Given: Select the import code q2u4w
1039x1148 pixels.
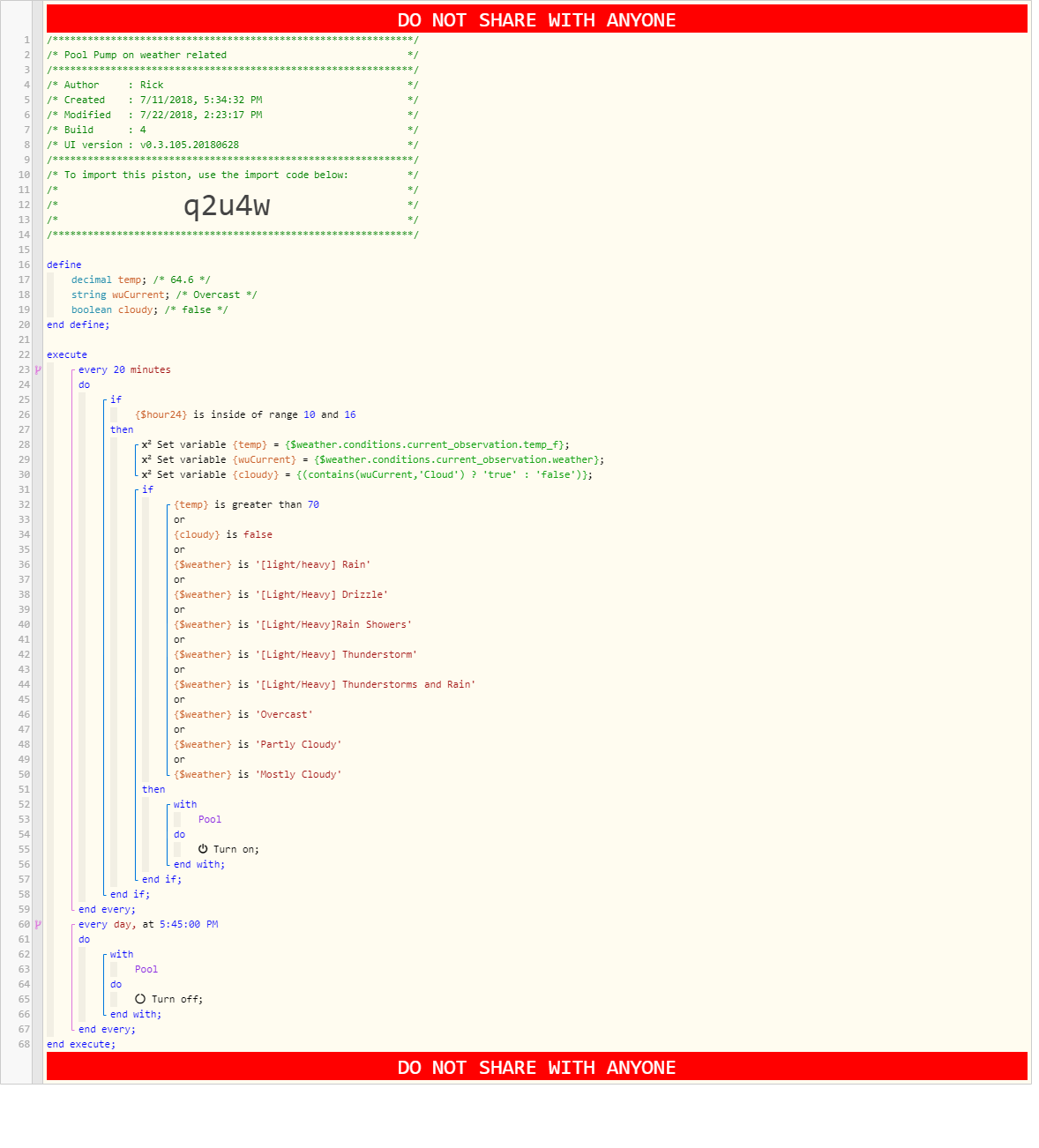Looking at the screenshot, I should [x=227, y=205].
